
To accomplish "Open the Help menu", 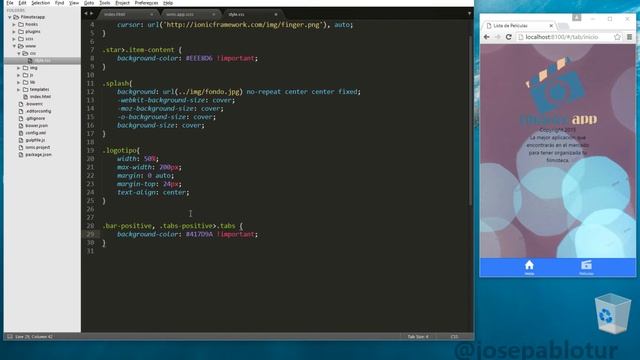I will 168,3.
